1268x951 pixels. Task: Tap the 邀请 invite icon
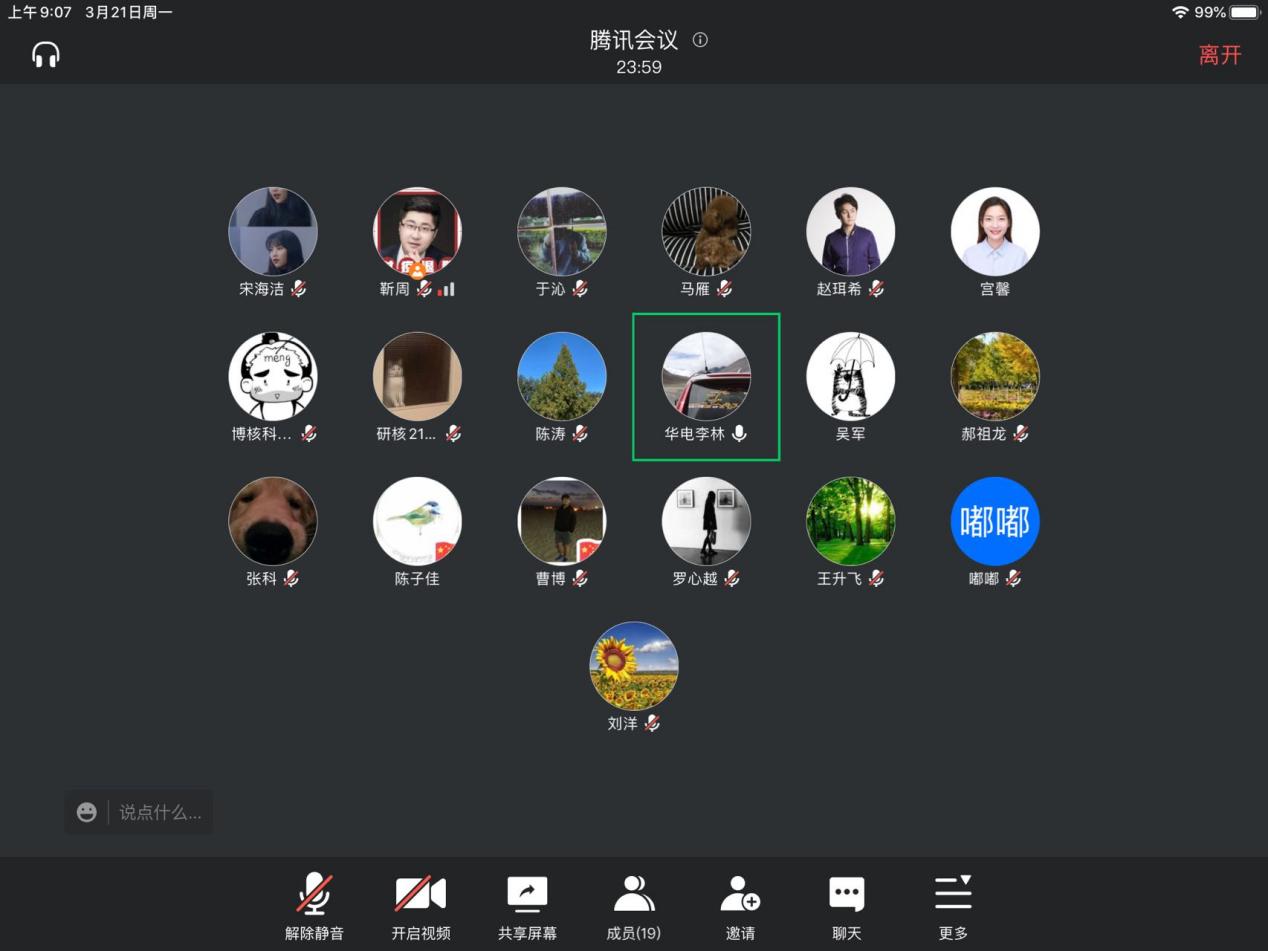coord(740,893)
